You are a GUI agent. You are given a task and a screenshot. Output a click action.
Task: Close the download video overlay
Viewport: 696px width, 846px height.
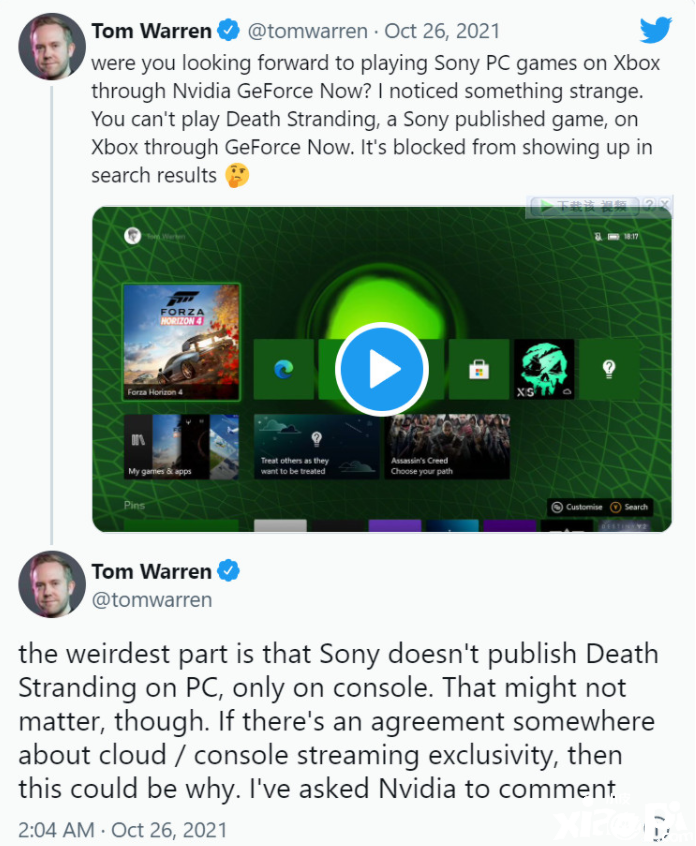click(x=665, y=205)
